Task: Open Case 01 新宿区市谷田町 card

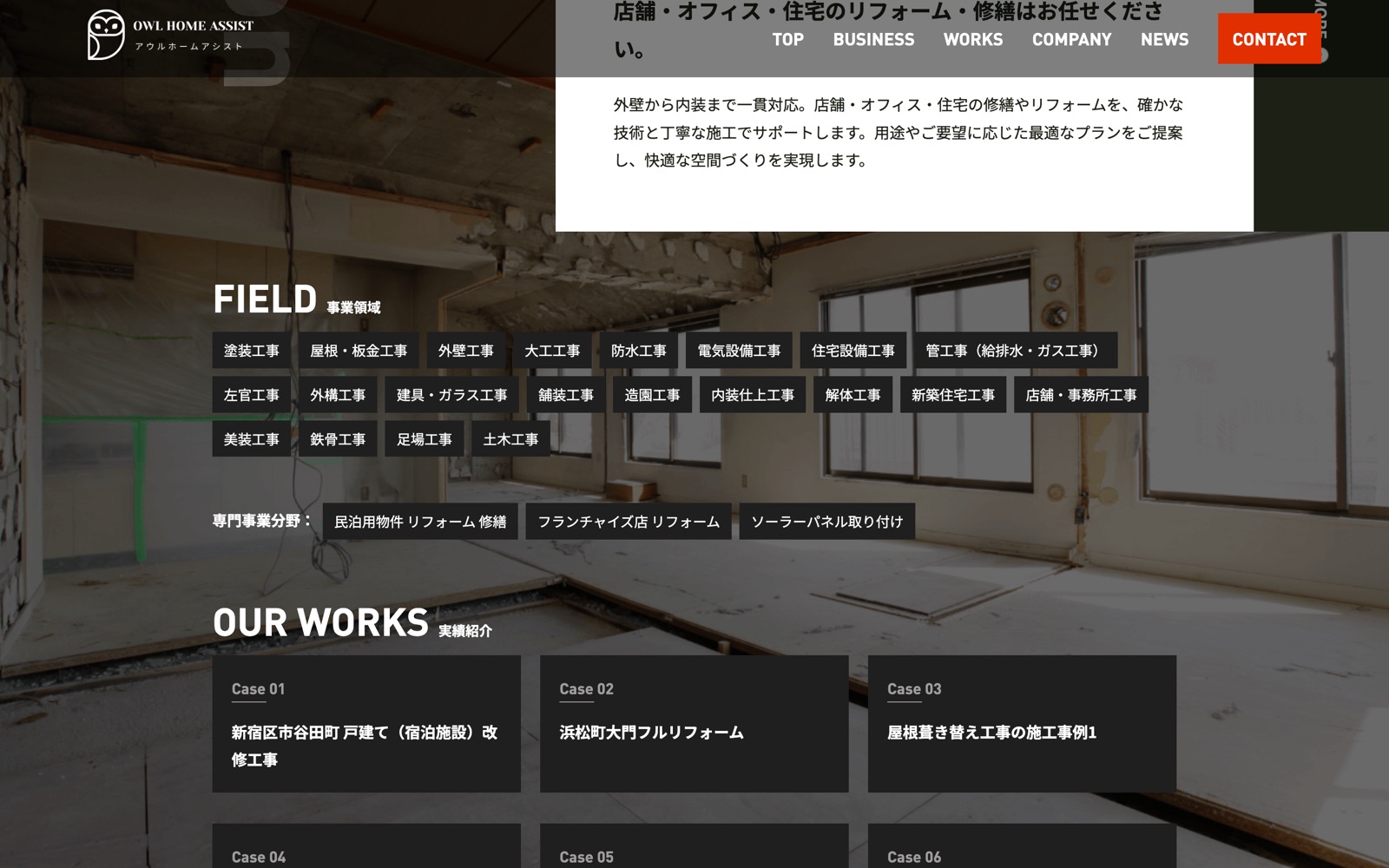Action: (x=366, y=724)
